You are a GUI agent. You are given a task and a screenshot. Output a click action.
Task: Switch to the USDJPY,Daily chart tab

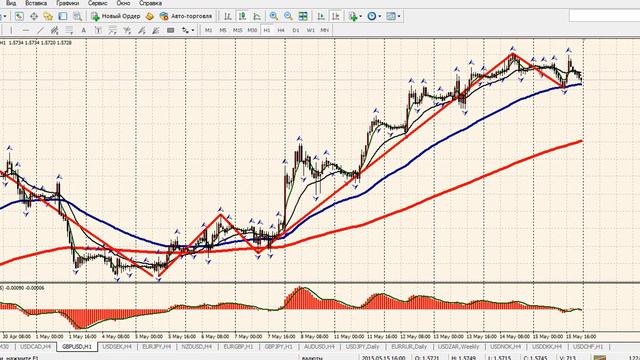(362, 347)
